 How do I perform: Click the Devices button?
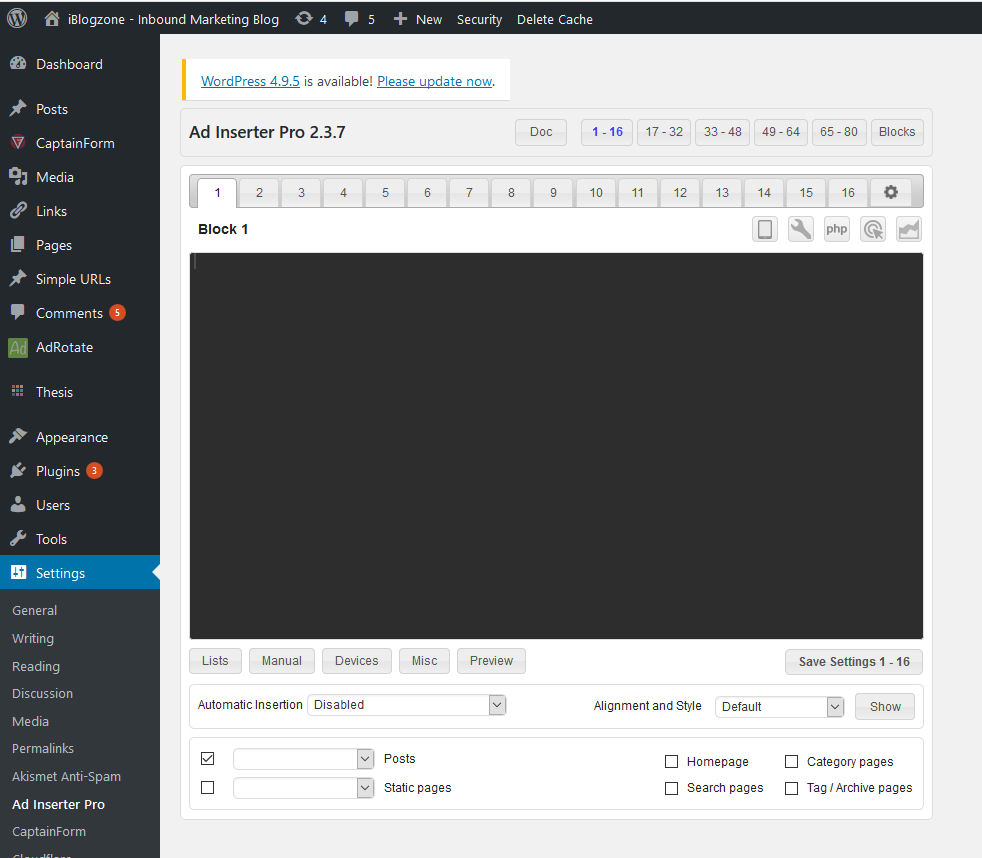[357, 661]
